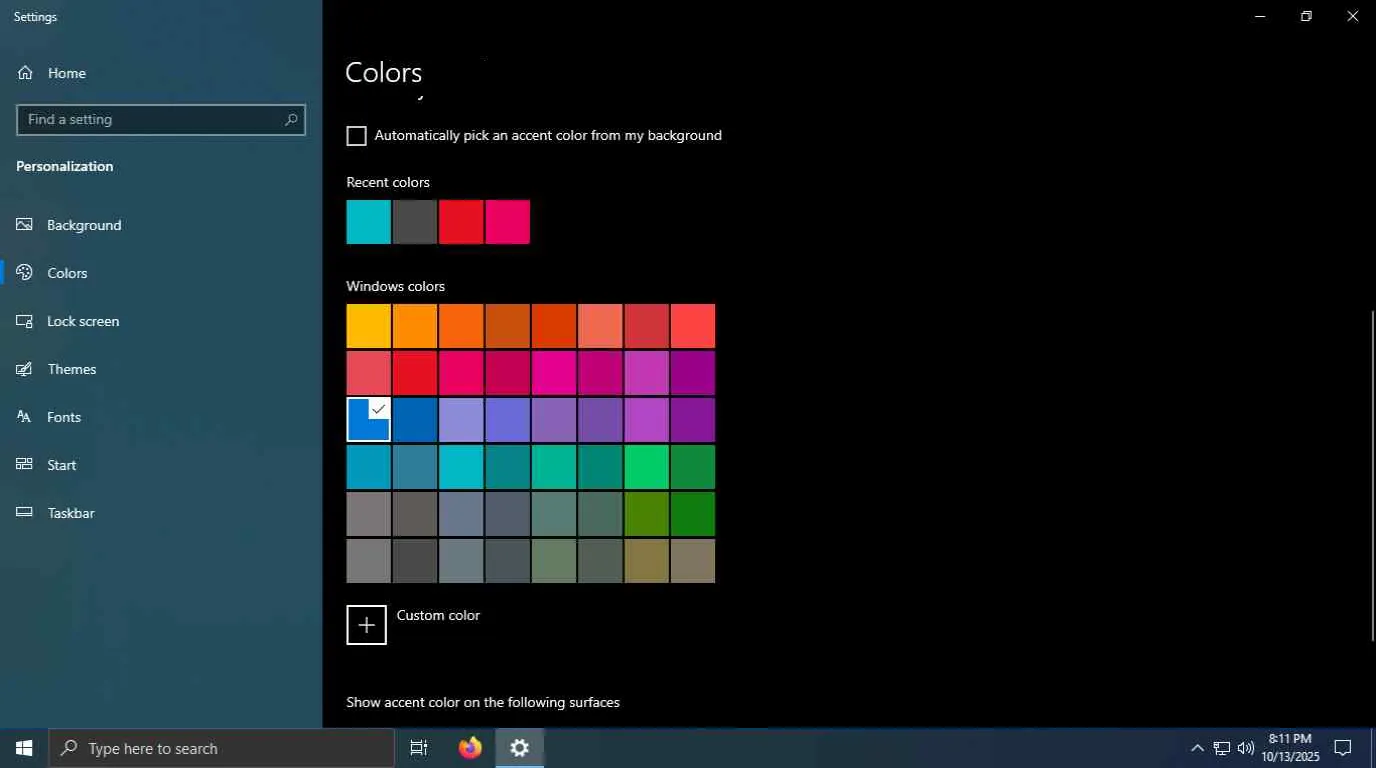
Task: Open Task View from the taskbar
Action: (419, 748)
